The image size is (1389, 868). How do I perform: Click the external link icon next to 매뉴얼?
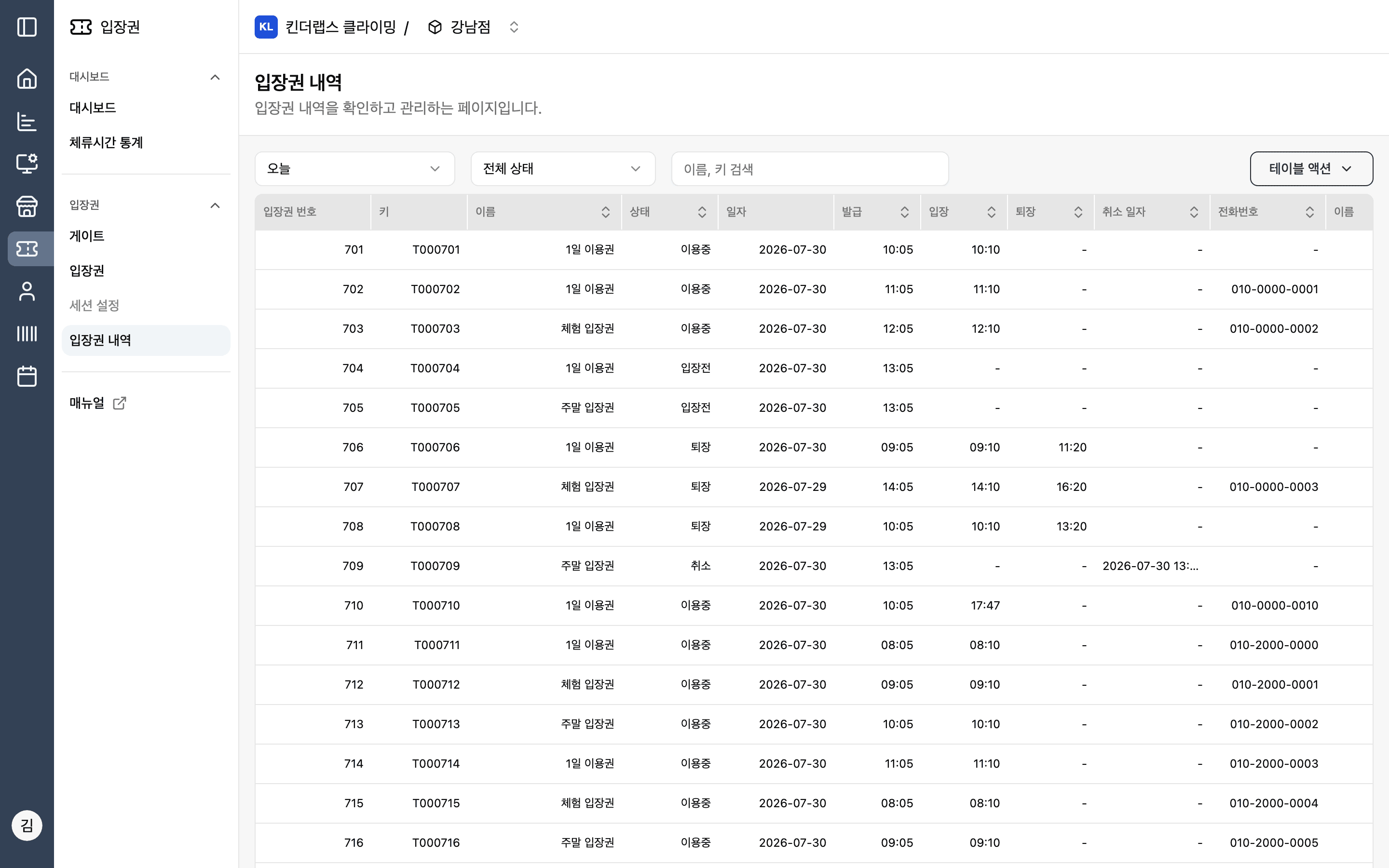pos(120,403)
